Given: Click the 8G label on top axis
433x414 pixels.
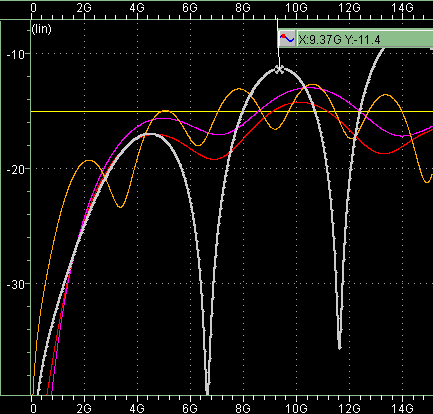Looking at the screenshot, I should click(x=243, y=8).
